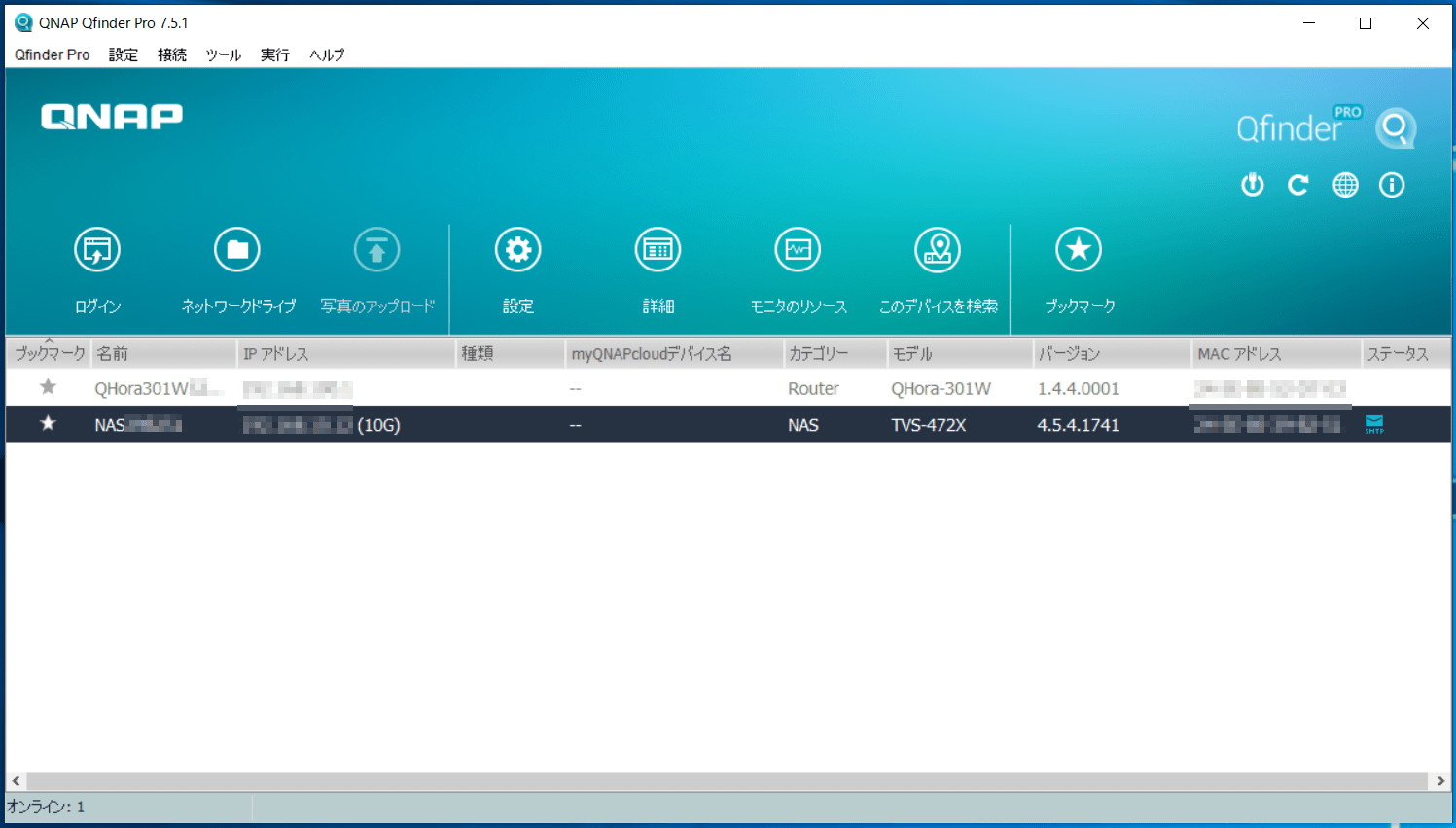Click the QNAP logo in the banner
The height and width of the screenshot is (828, 1456).
(112, 117)
